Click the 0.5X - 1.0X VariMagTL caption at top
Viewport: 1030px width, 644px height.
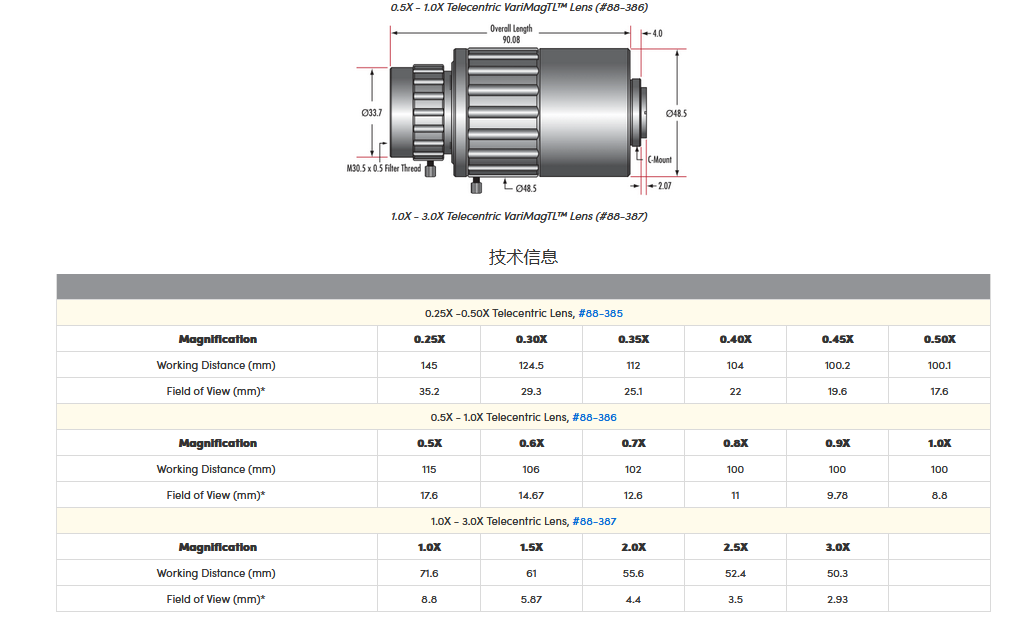point(519,7)
